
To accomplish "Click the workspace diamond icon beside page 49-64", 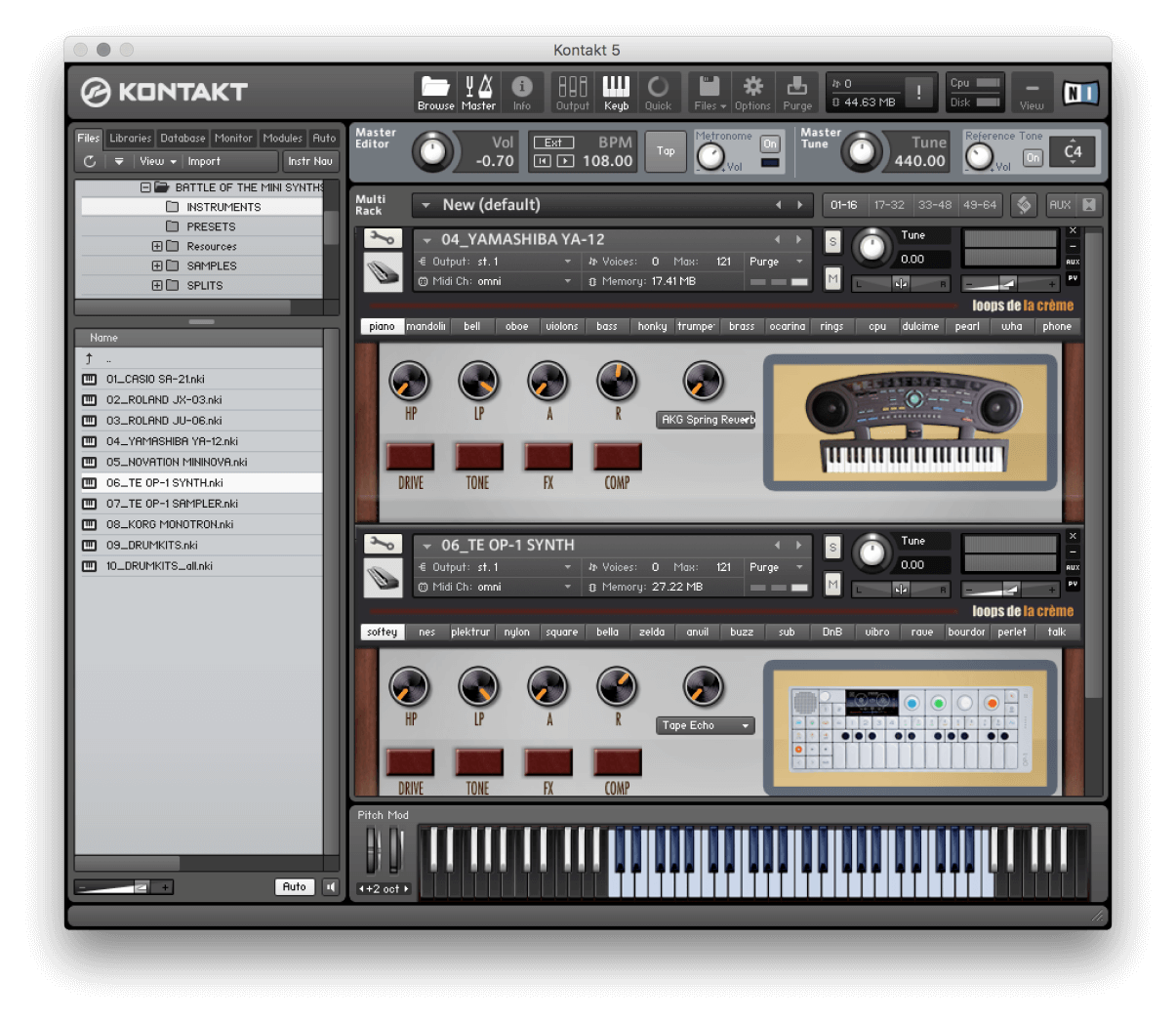I will point(1024,205).
